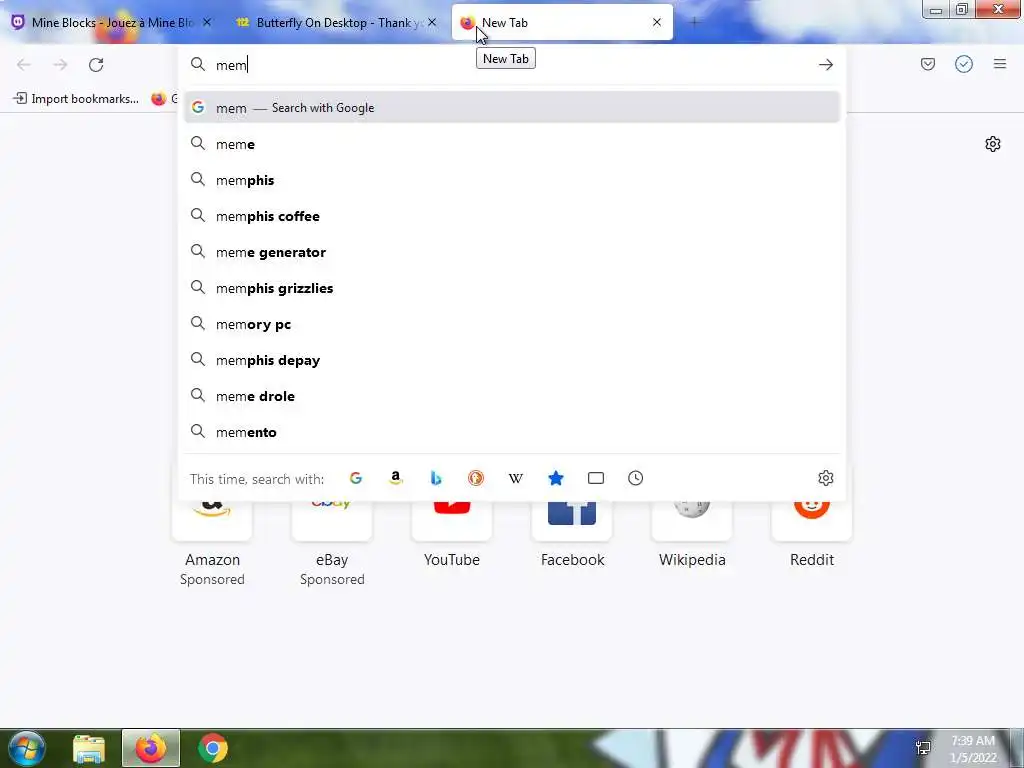Click the forward navigation arrow

[x=60, y=65]
